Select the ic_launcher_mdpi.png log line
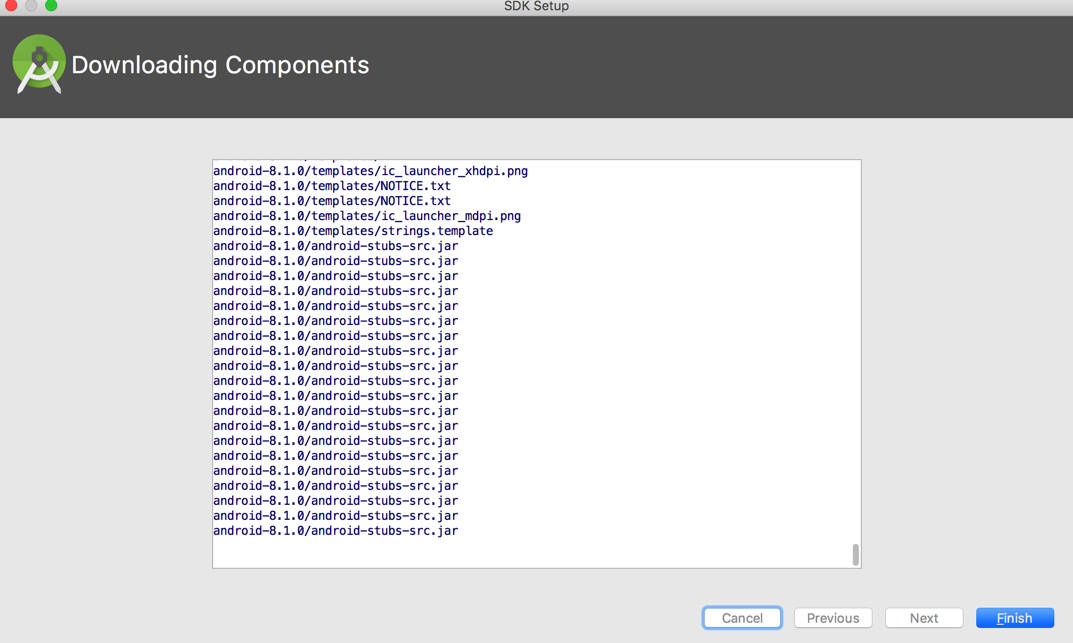Screen dimensions: 1073x643 [x=367, y=216]
